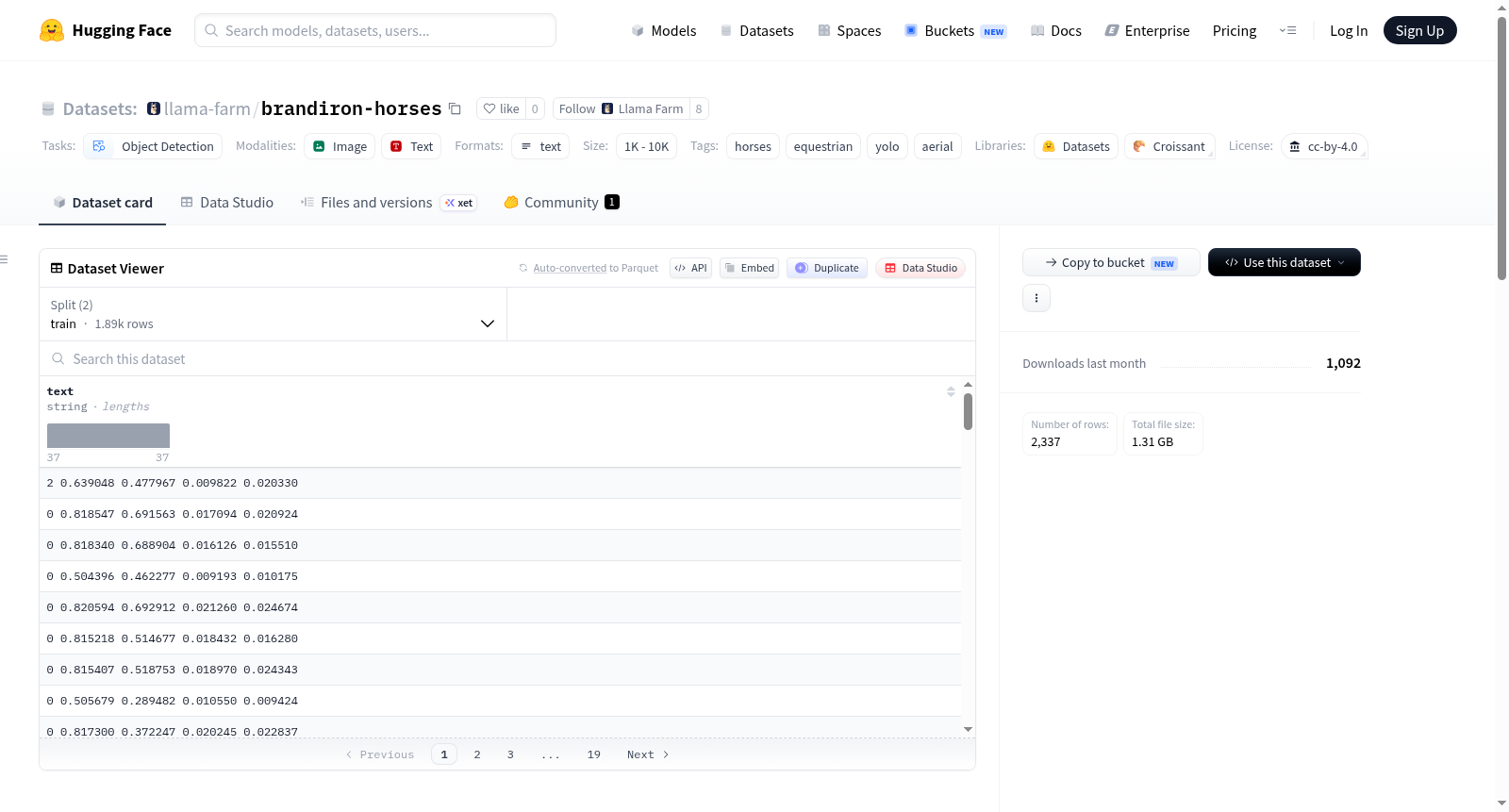Select the yolo tag

(887, 146)
